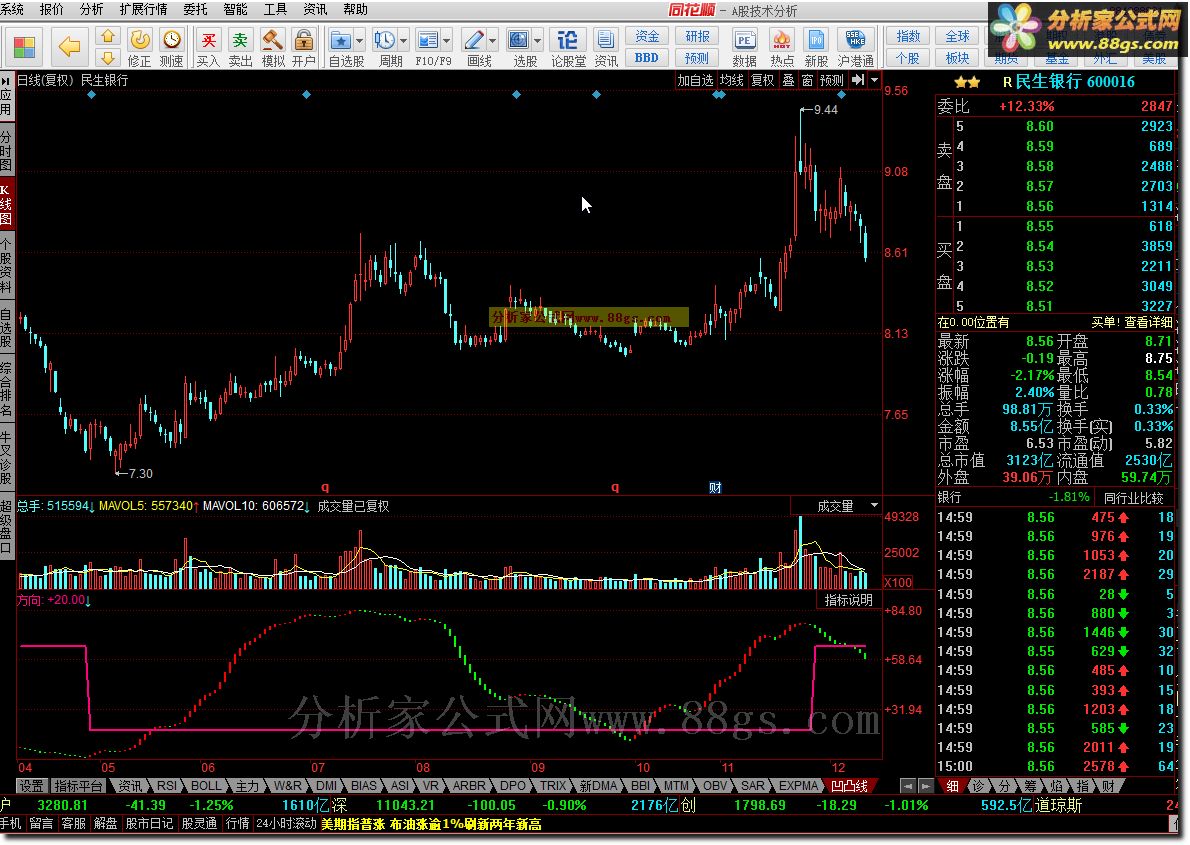1190x845 pixels.
Task: Click left scroll arrow of indicator tabs
Action: pos(907,786)
